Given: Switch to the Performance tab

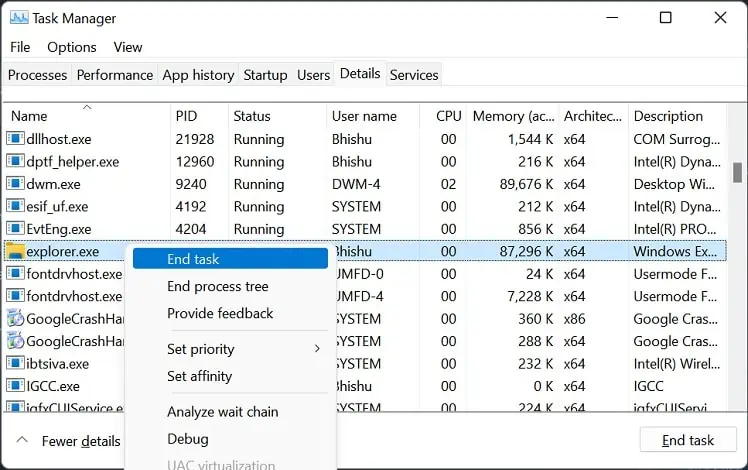Looking at the screenshot, I should [114, 75].
